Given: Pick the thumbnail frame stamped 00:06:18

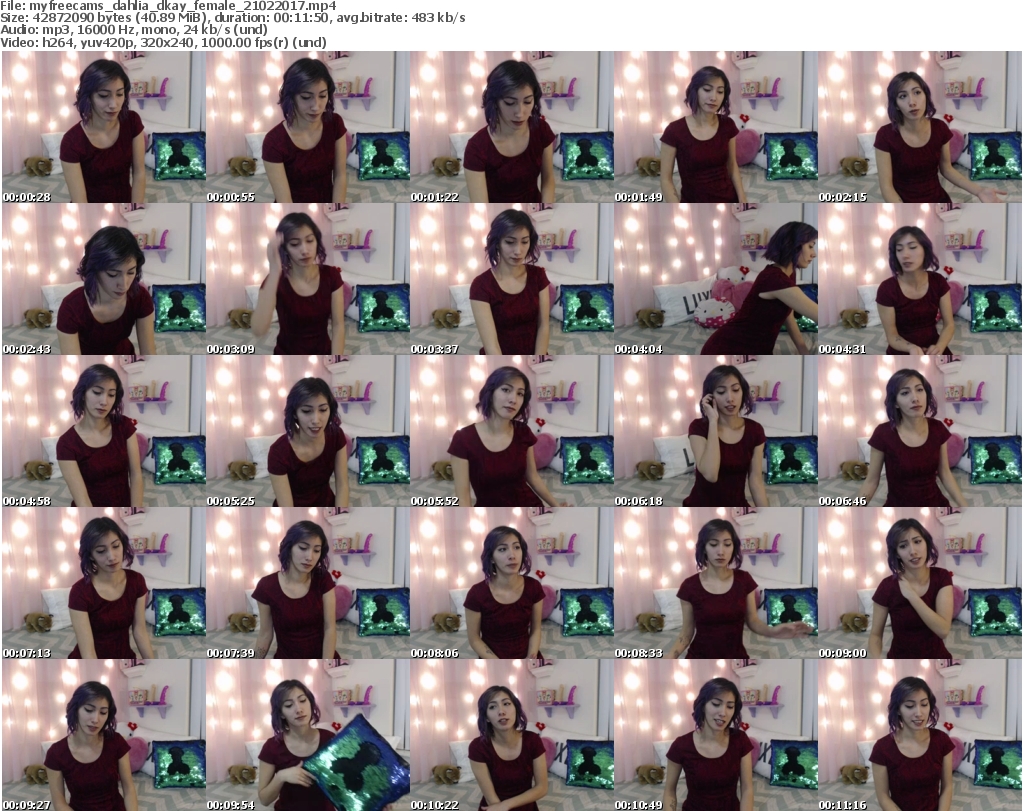Looking at the screenshot, I should click(715, 432).
